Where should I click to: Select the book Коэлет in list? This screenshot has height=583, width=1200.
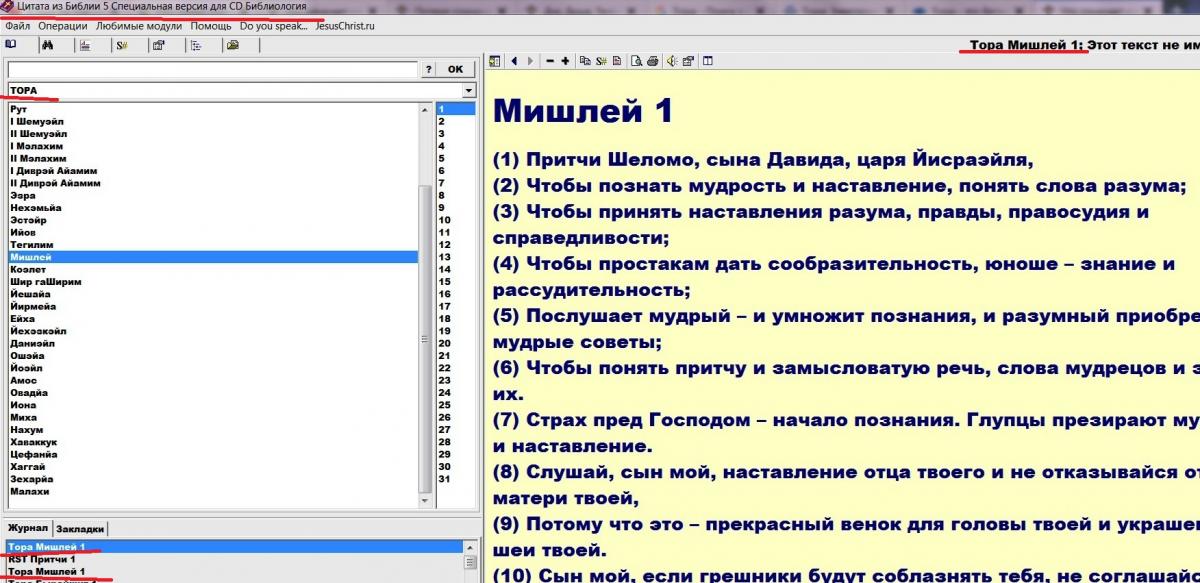tap(28, 270)
